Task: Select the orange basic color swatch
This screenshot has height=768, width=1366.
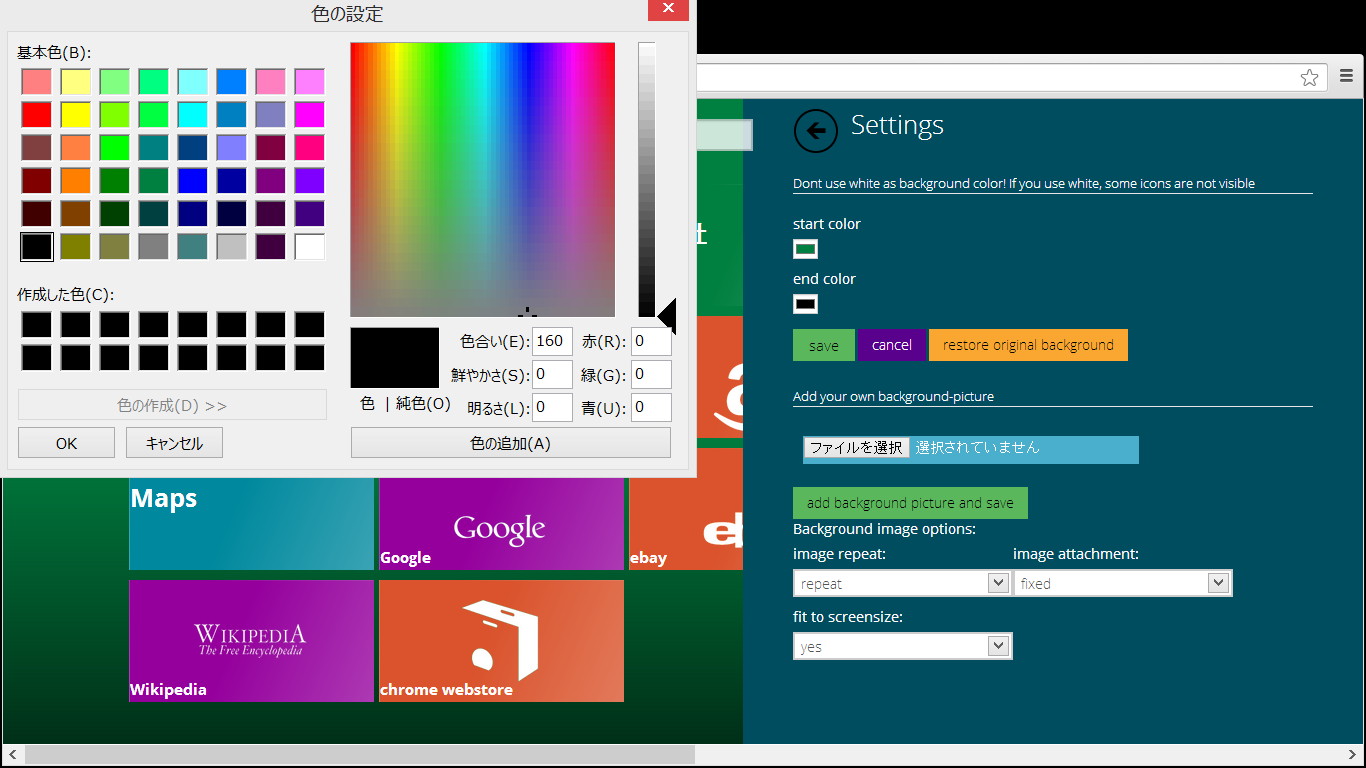Action: coord(76,181)
